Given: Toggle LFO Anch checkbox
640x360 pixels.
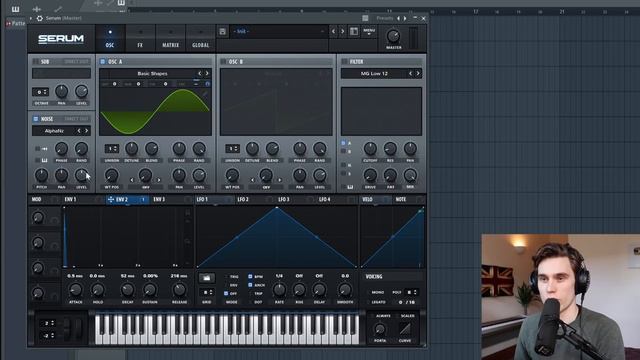Looking at the screenshot, I should click(x=250, y=285).
